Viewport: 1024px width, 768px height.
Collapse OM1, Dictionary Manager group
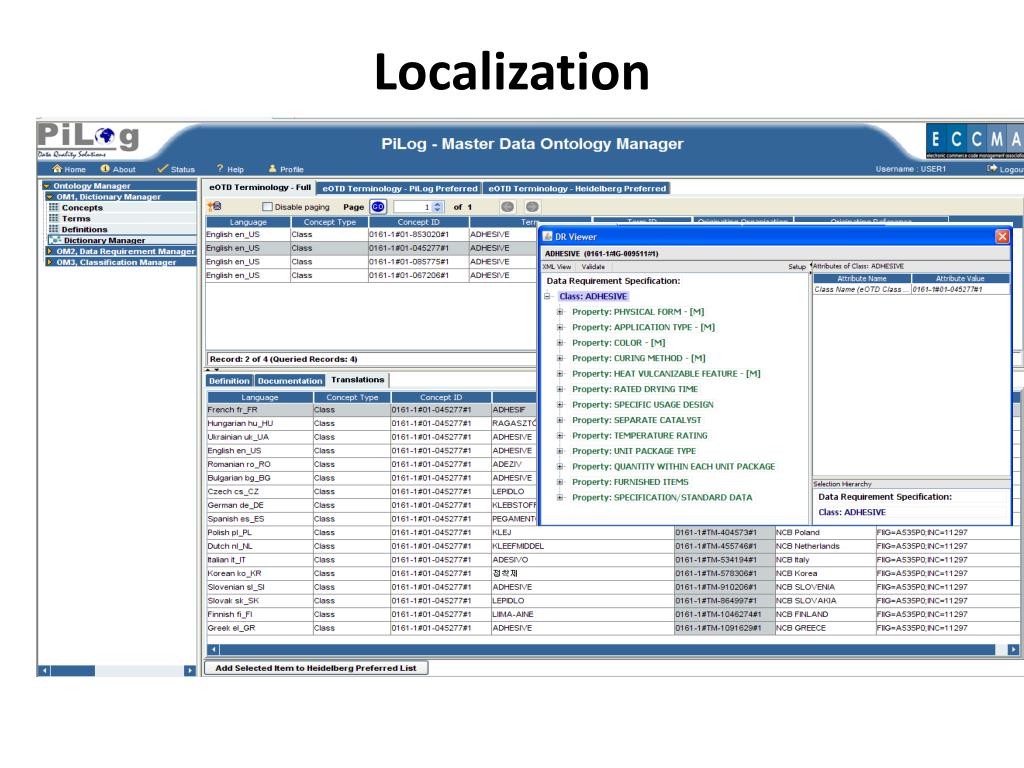50,197
